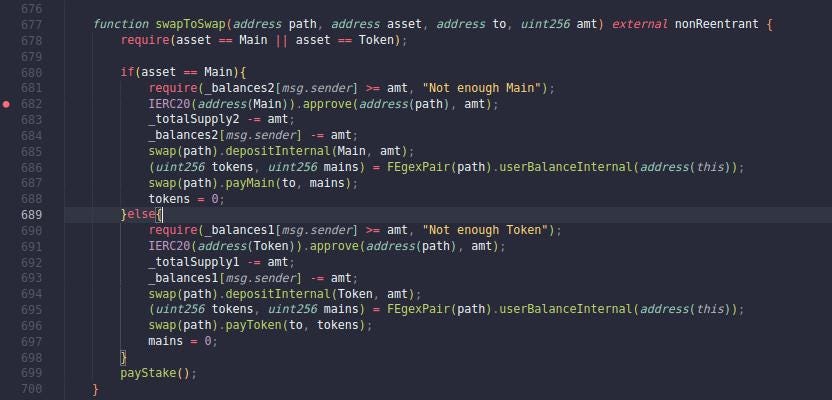832x400 pixels.
Task: Click line number 680 in gutter
Action: (x=31, y=72)
